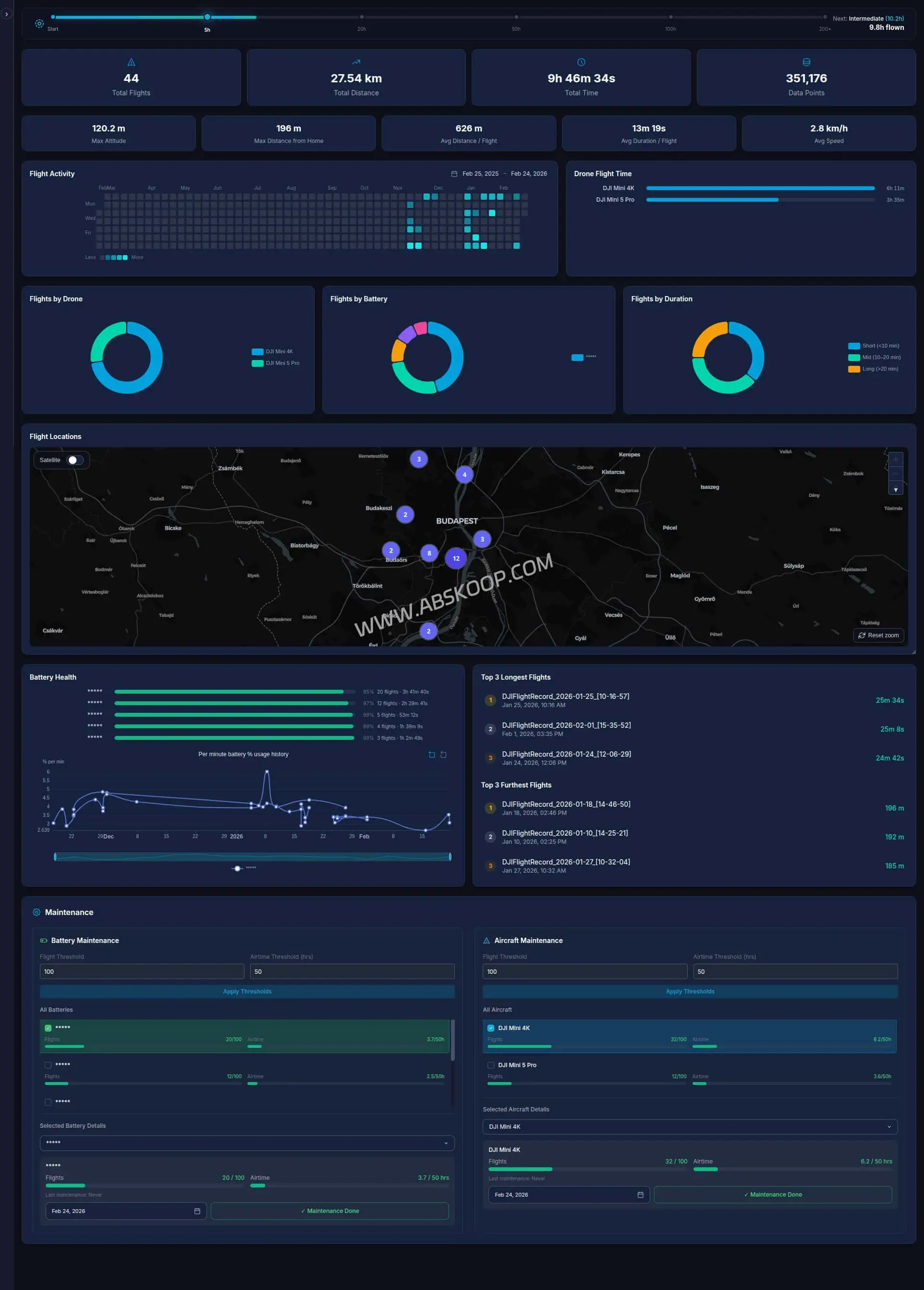Screen dimensions: 924x1290
Task: Click the zoom reset icon on battery chart
Action: point(444,755)
